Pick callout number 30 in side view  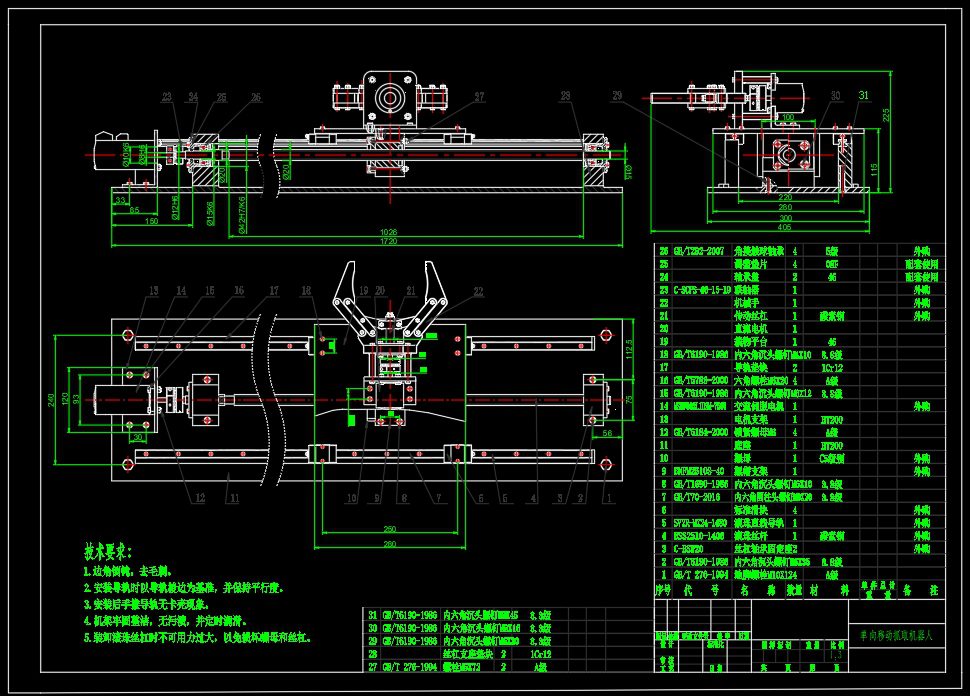click(835, 95)
